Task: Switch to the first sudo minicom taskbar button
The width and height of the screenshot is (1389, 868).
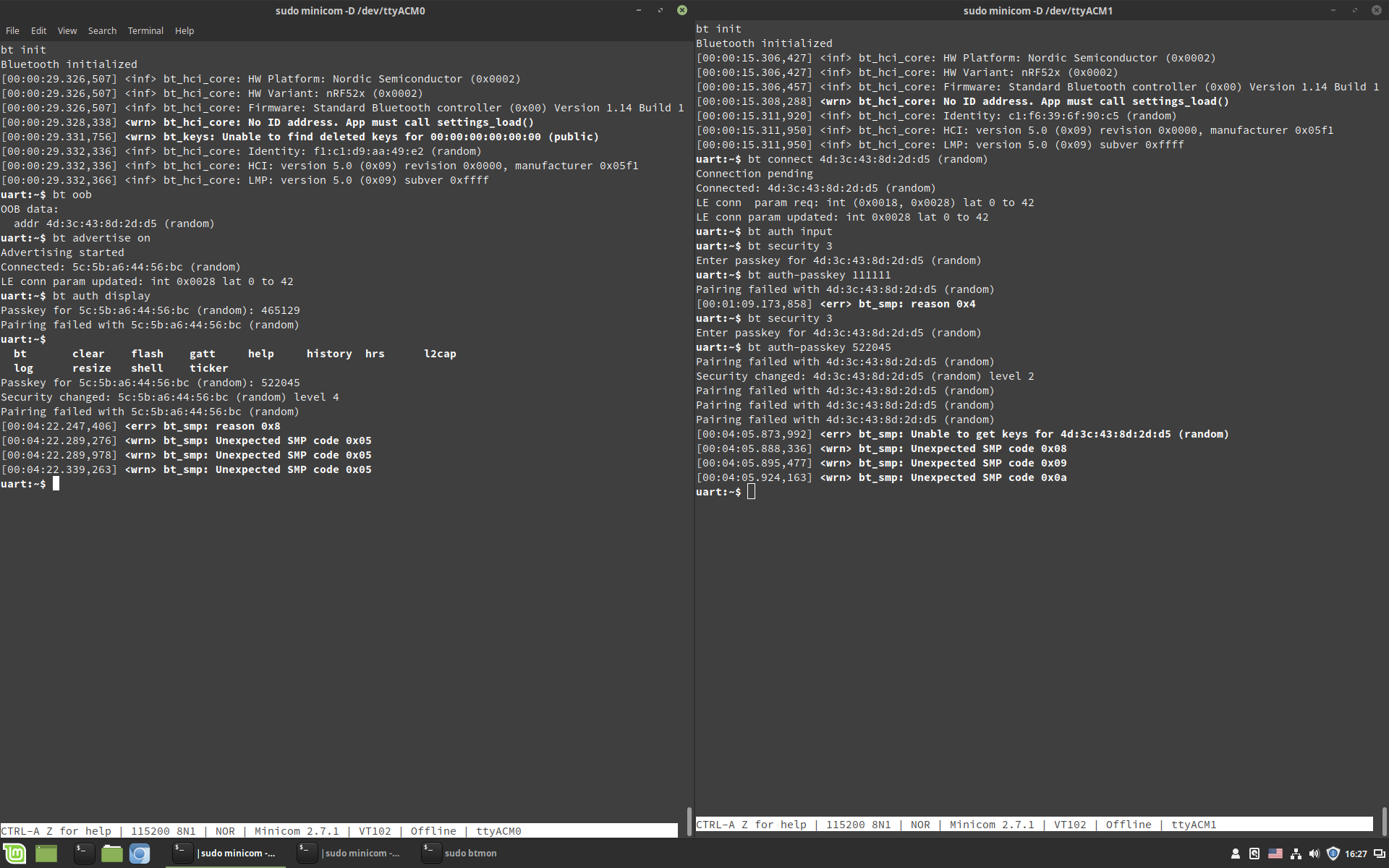Action: point(224,854)
